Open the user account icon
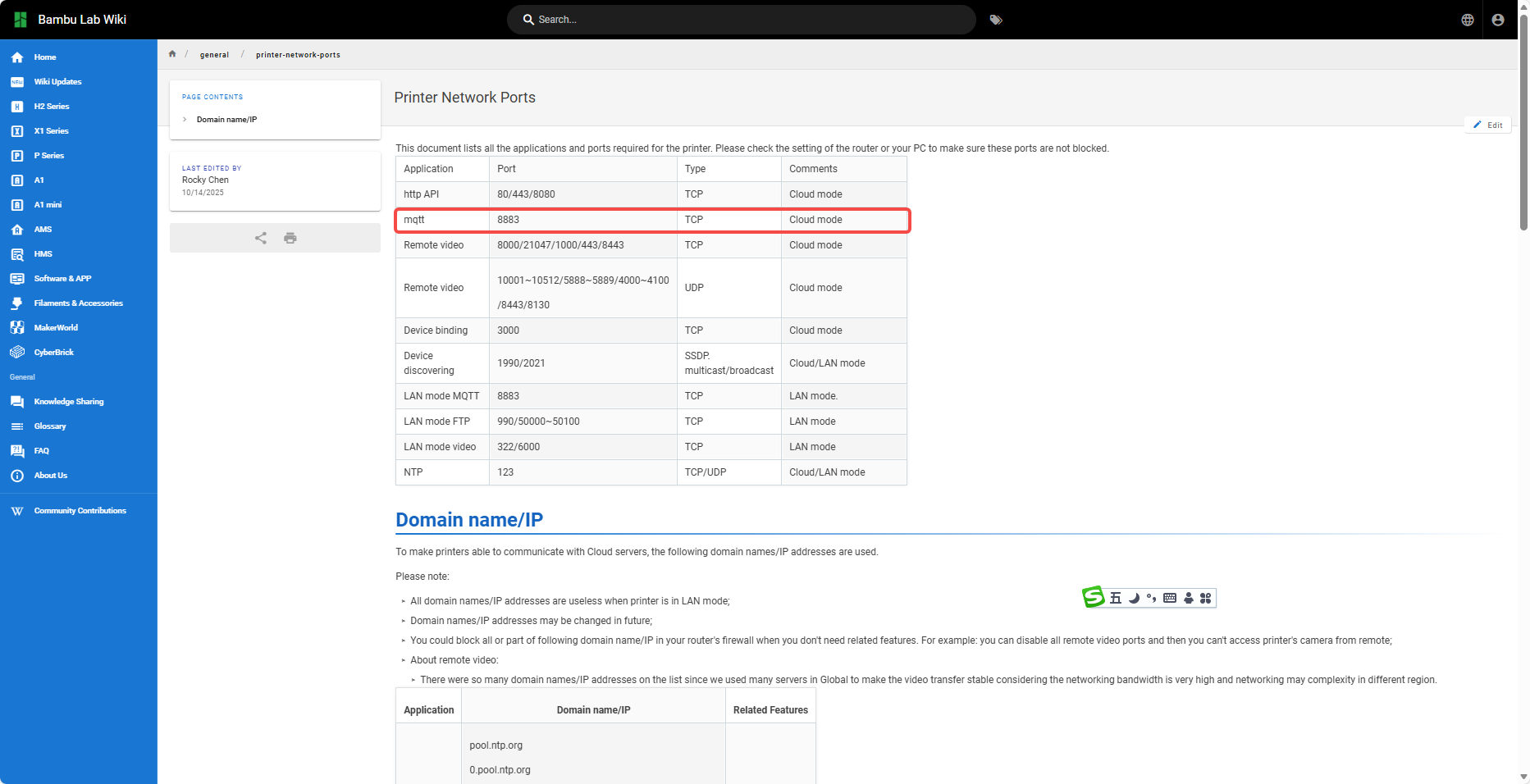Viewport: 1530px width, 784px height. pos(1498,20)
